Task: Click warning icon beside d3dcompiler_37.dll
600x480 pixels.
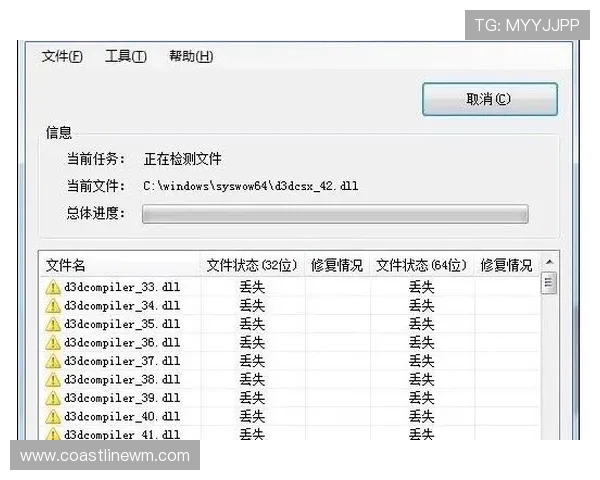Action: [53, 361]
